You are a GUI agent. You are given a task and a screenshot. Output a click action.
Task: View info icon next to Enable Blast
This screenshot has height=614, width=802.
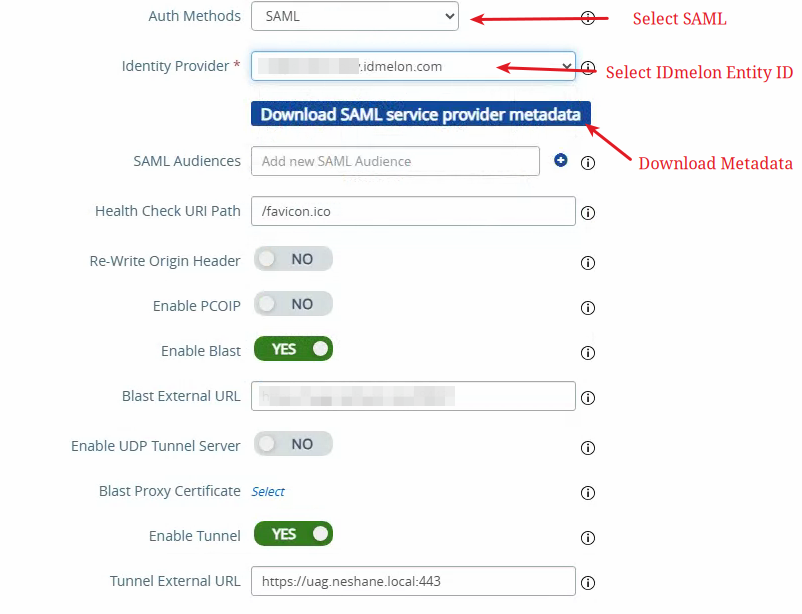click(x=588, y=353)
